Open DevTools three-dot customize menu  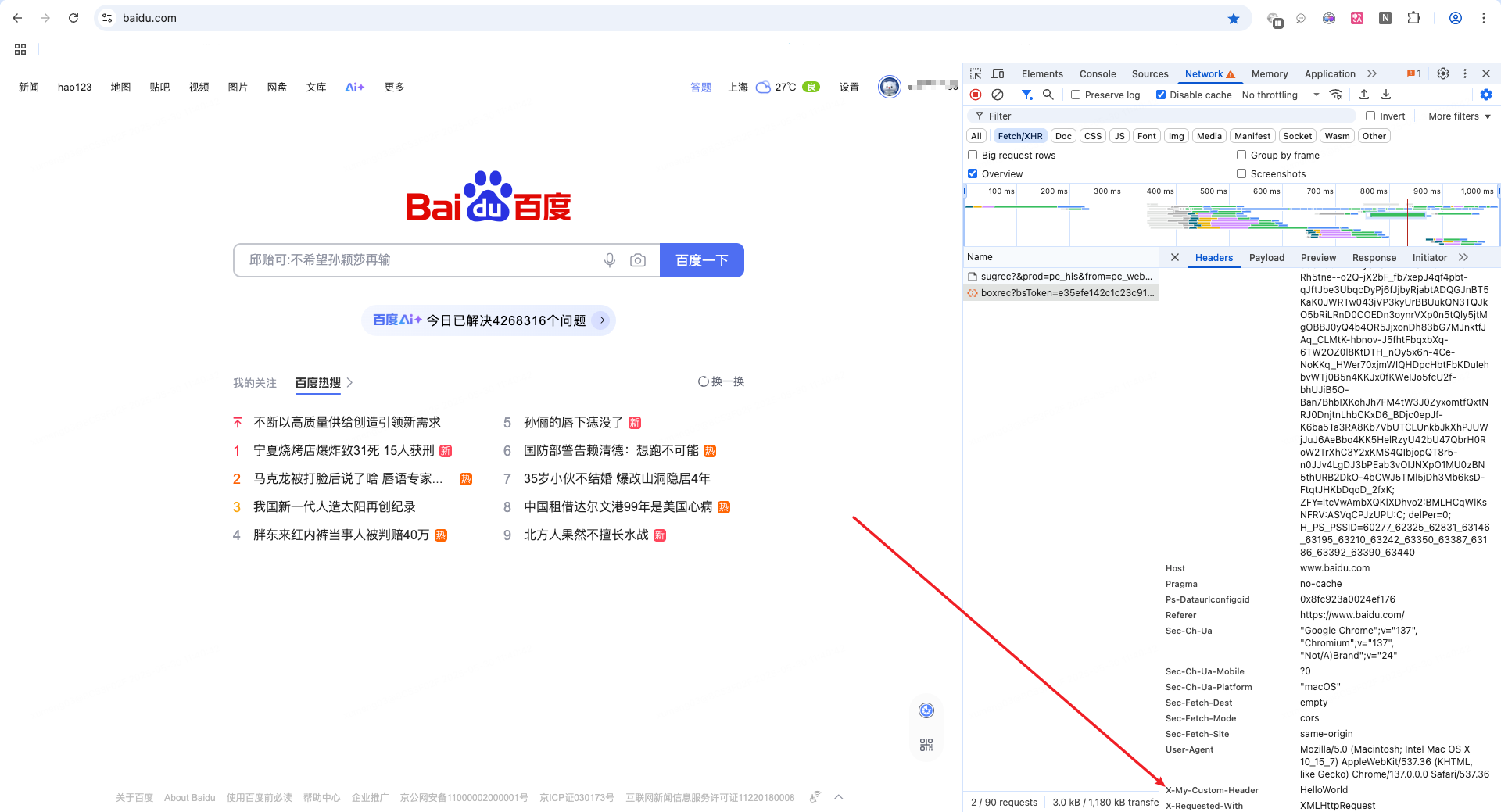[1465, 73]
